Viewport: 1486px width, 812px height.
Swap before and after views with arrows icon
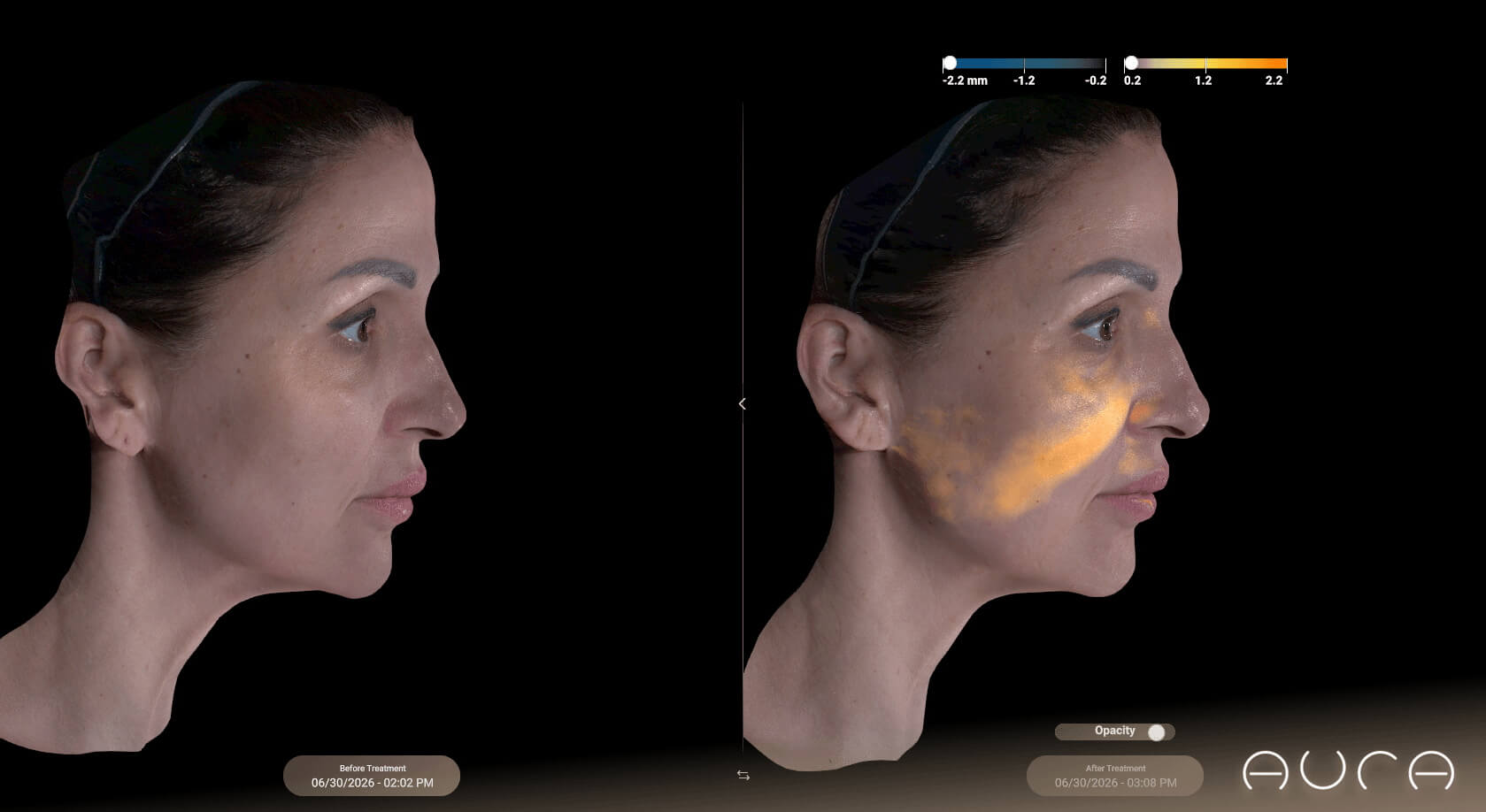(743, 775)
